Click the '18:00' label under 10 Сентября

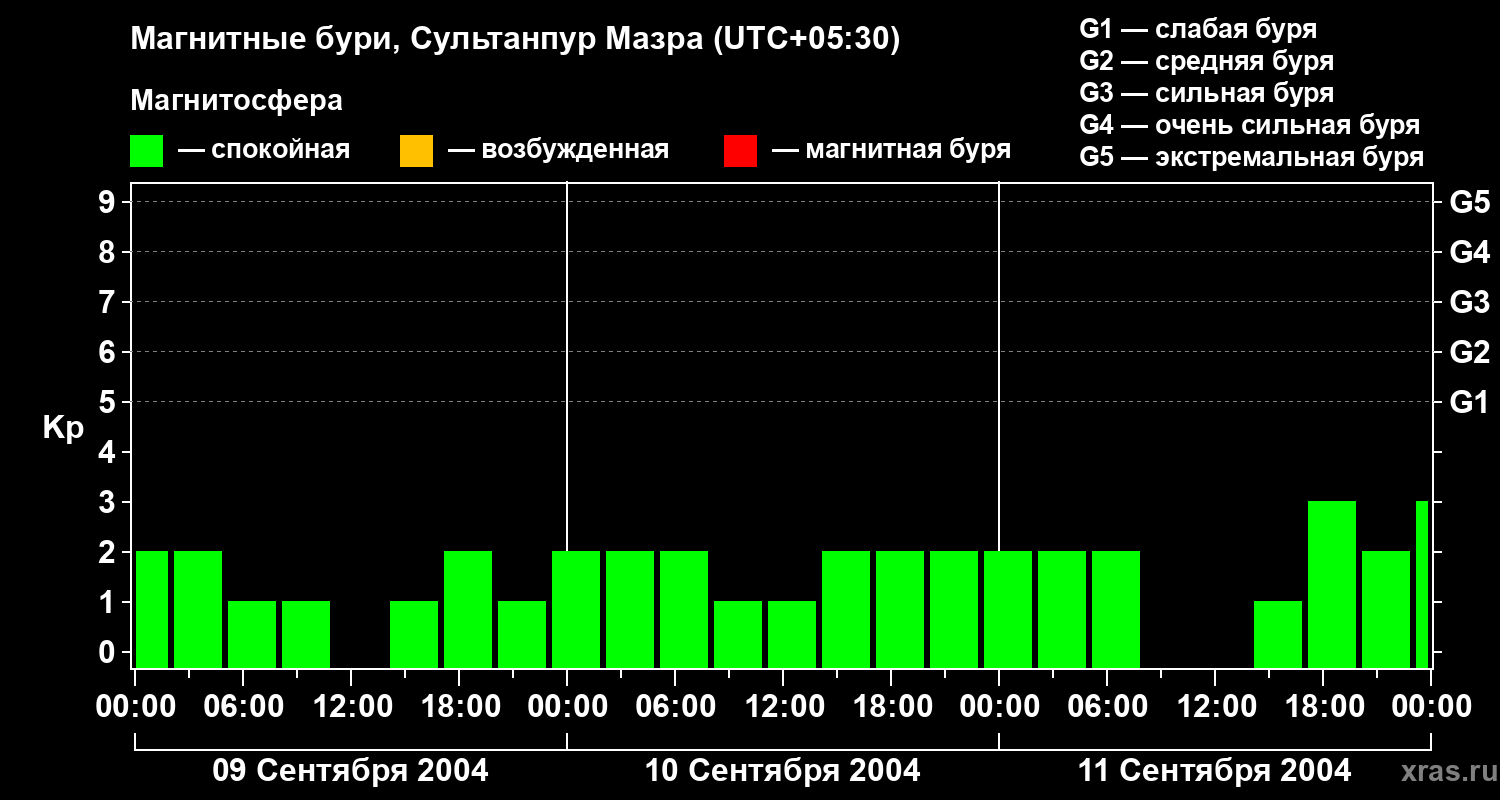[x=891, y=707]
